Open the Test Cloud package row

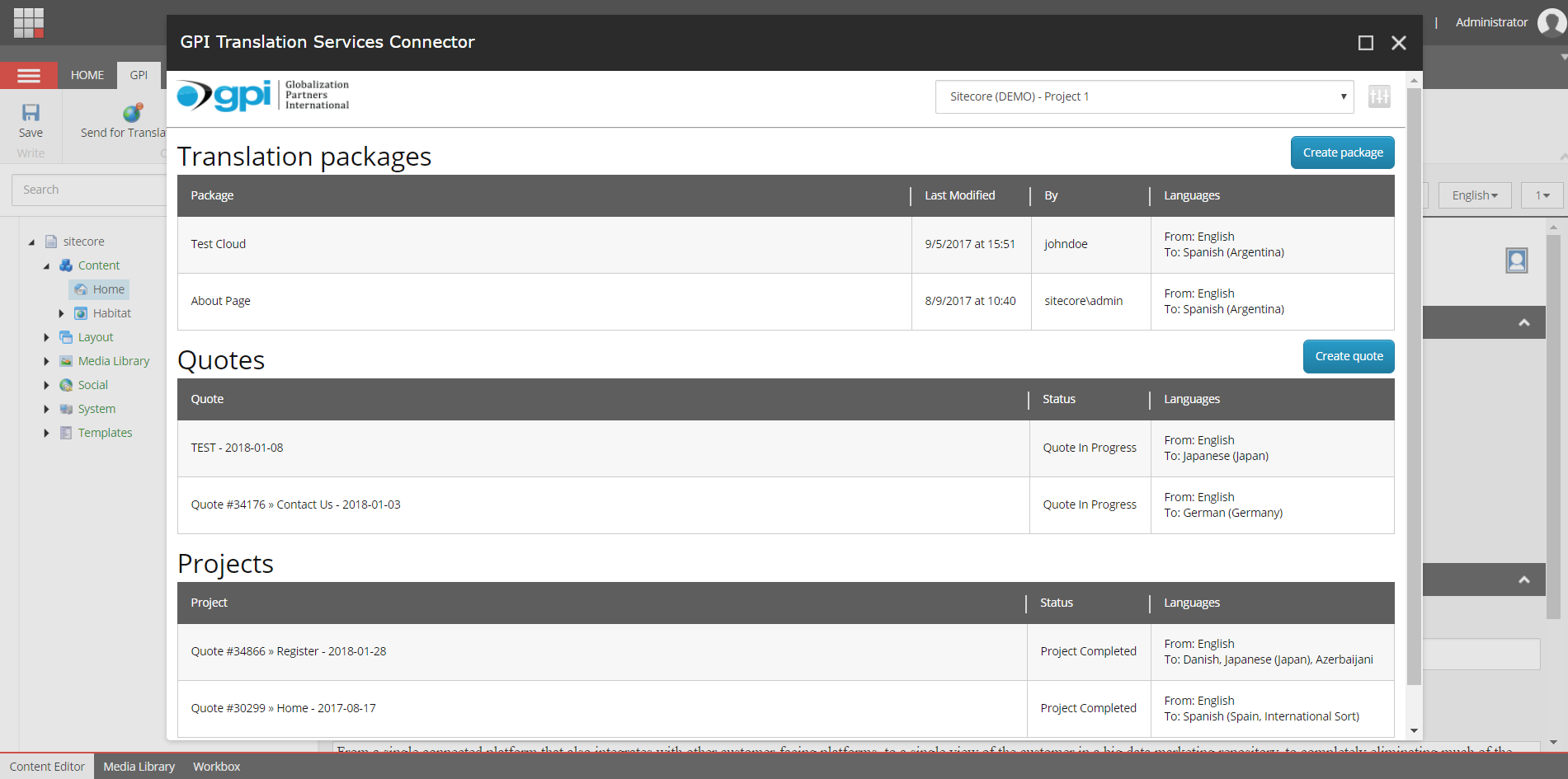[x=785, y=245]
